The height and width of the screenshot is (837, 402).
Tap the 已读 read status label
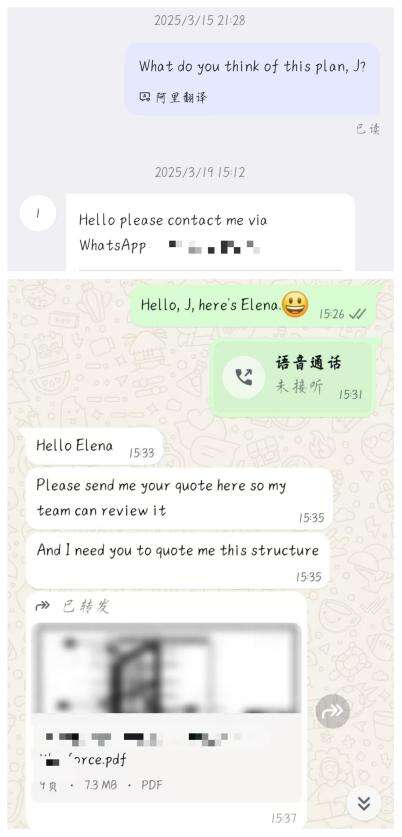(368, 129)
